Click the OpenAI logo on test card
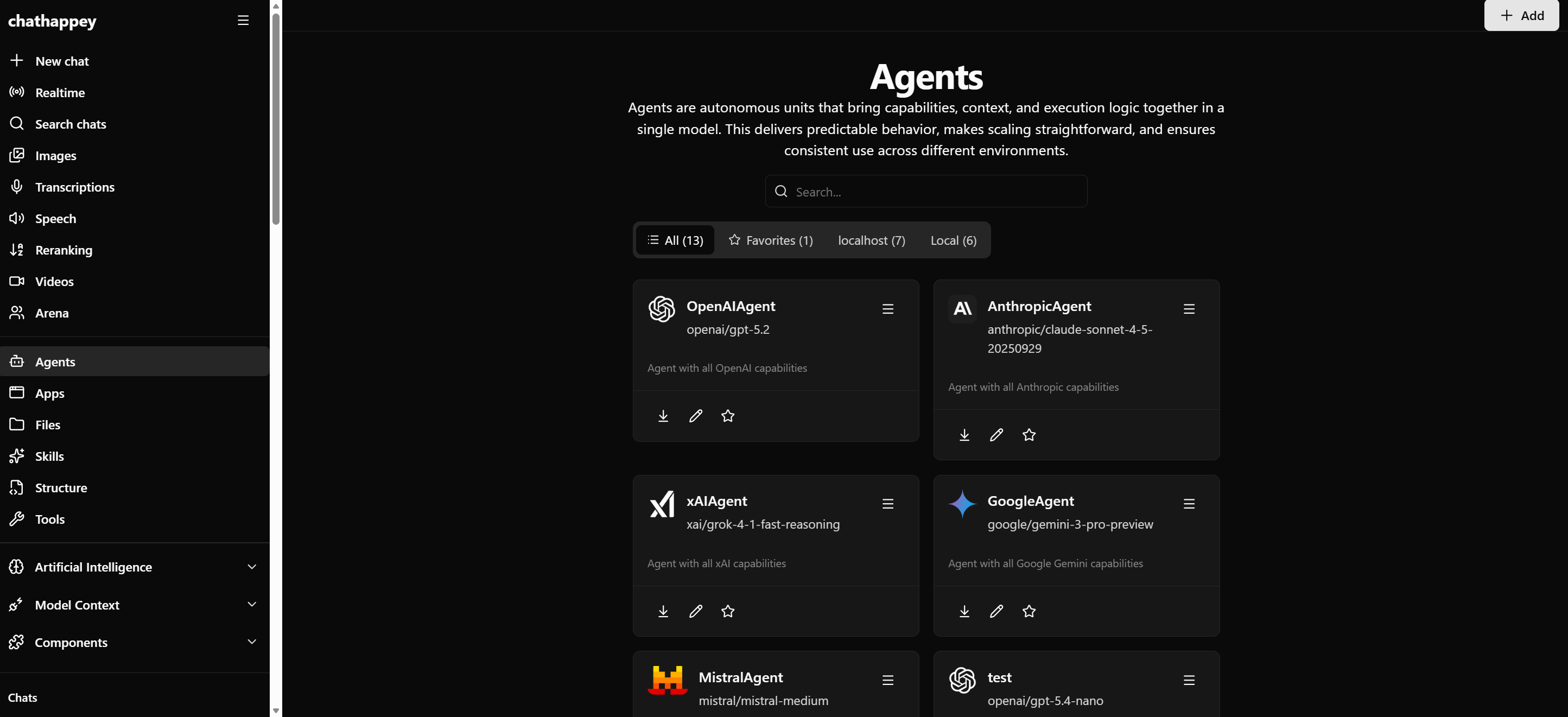1568x717 pixels. (x=962, y=681)
